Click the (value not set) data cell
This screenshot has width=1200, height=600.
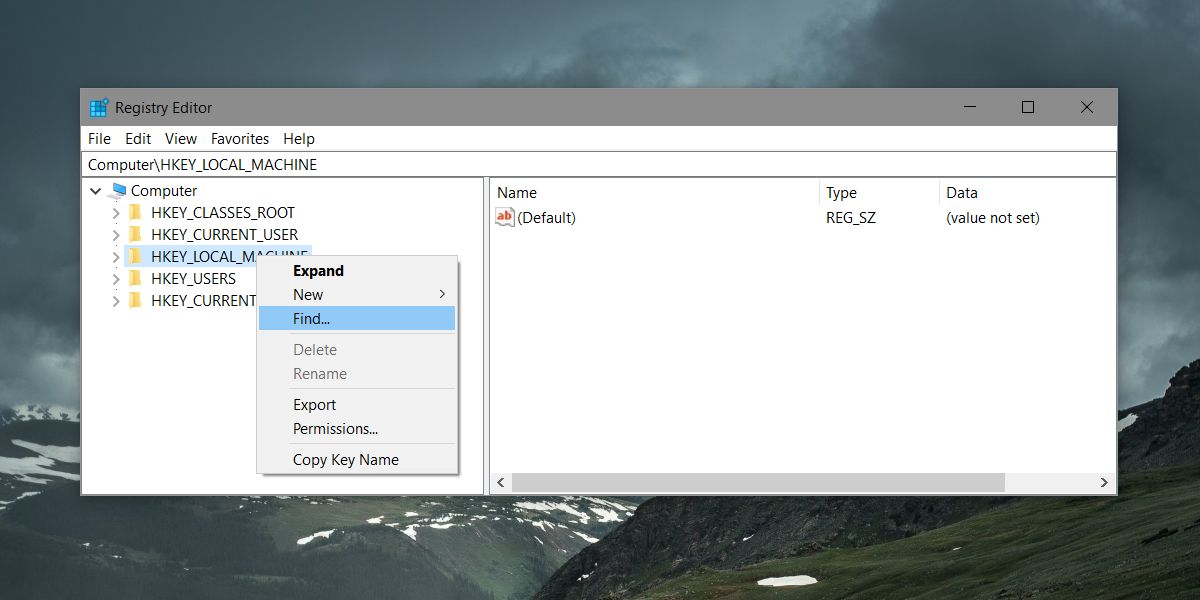point(993,217)
